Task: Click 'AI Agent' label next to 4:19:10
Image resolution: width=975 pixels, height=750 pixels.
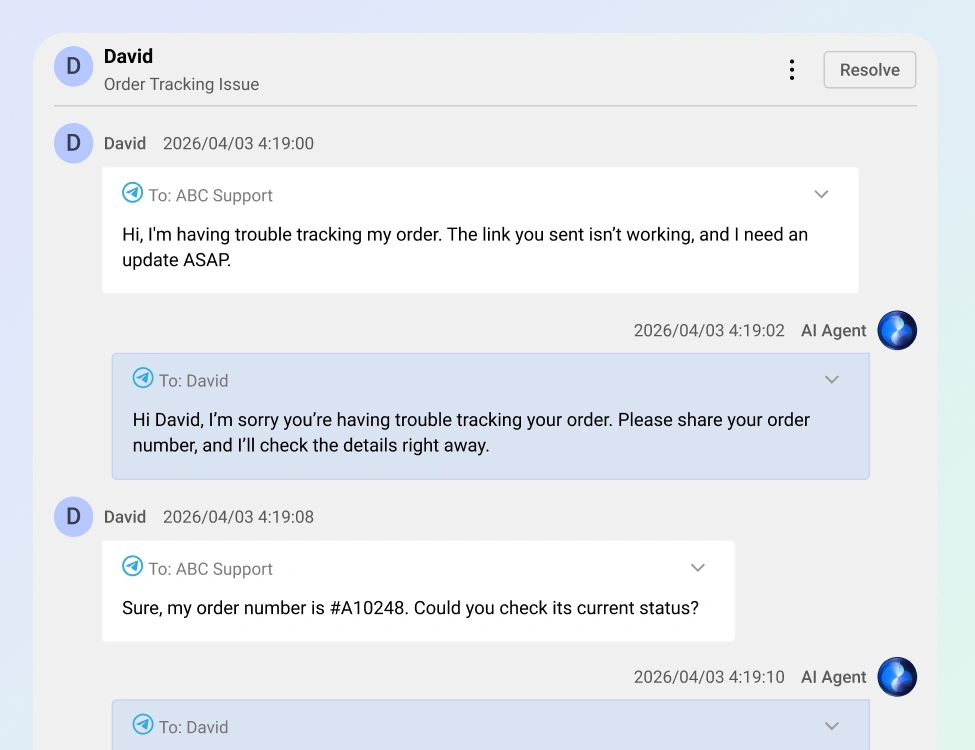Action: (833, 677)
